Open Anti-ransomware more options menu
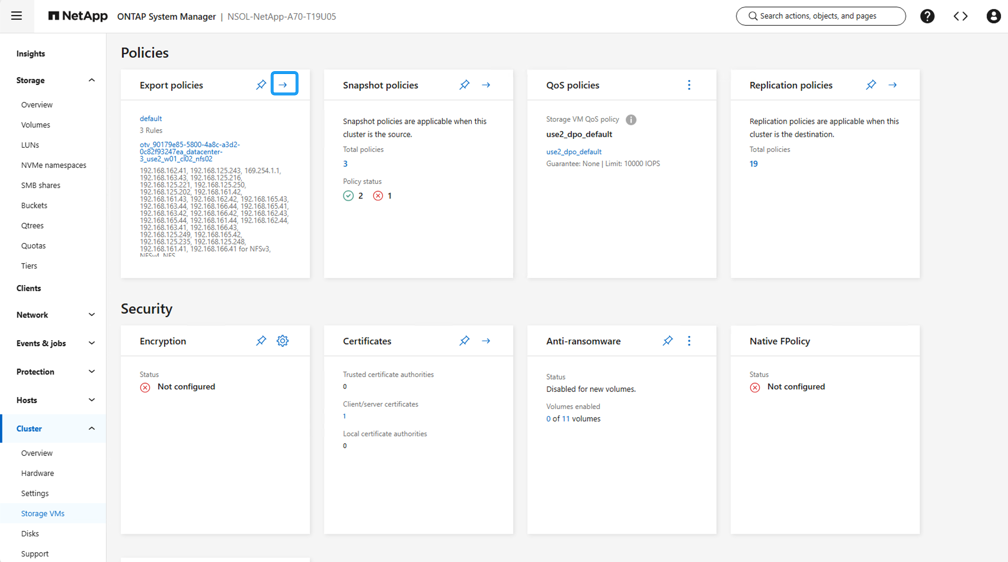This screenshot has width=1008, height=562. pyautogui.click(x=689, y=341)
